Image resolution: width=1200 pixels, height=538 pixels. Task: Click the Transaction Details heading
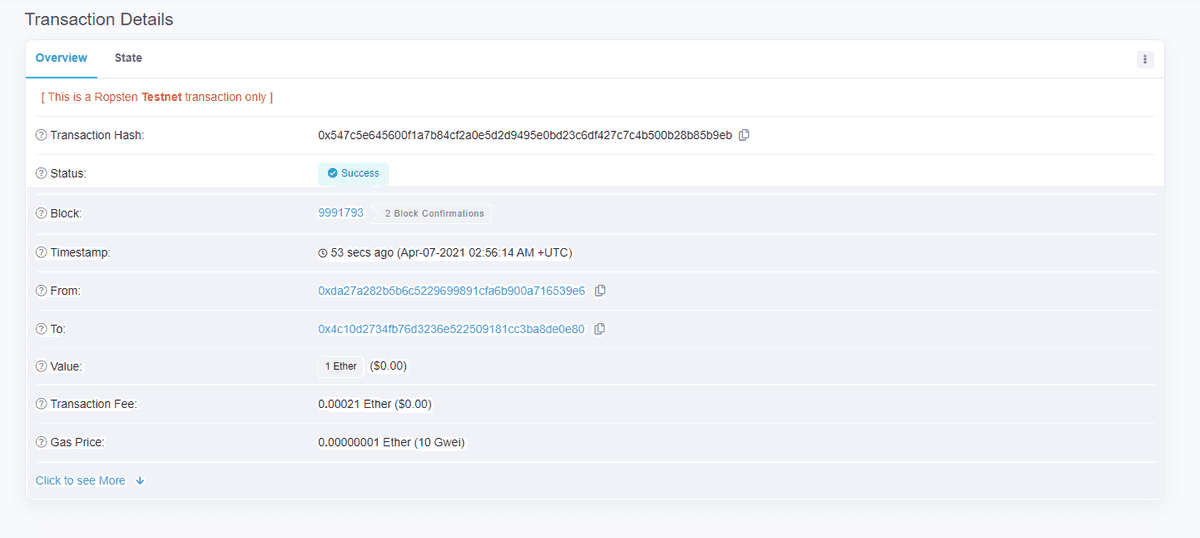99,20
